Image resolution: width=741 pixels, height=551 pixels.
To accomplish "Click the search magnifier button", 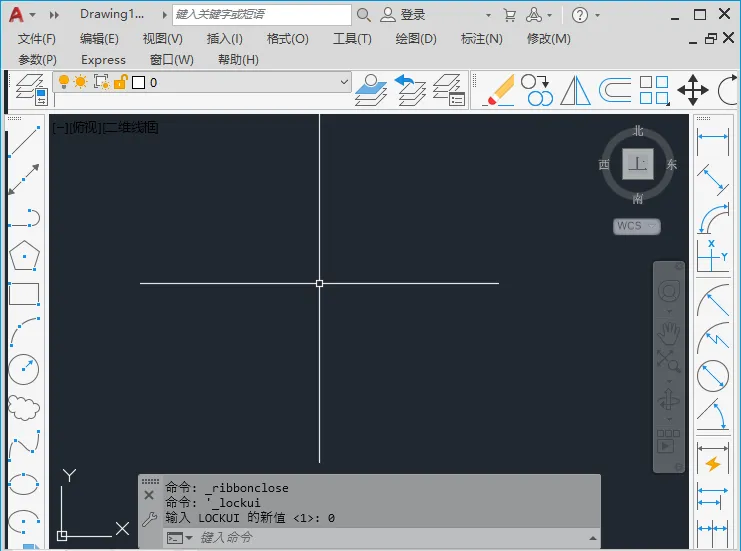I will coord(363,15).
